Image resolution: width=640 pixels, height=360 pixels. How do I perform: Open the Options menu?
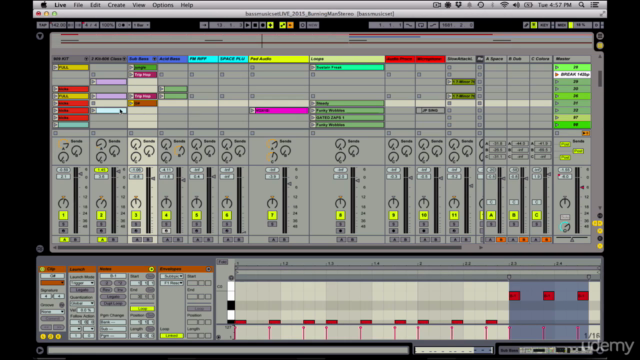click(x=163, y=5)
